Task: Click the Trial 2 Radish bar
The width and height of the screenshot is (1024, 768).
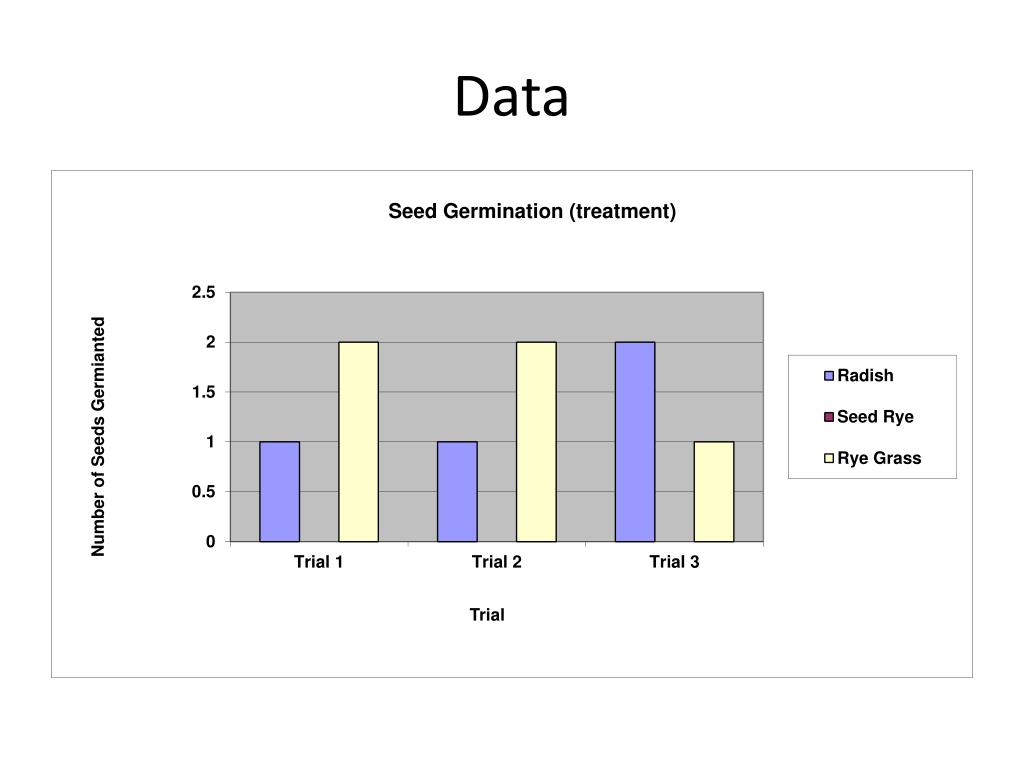Action: click(x=457, y=492)
